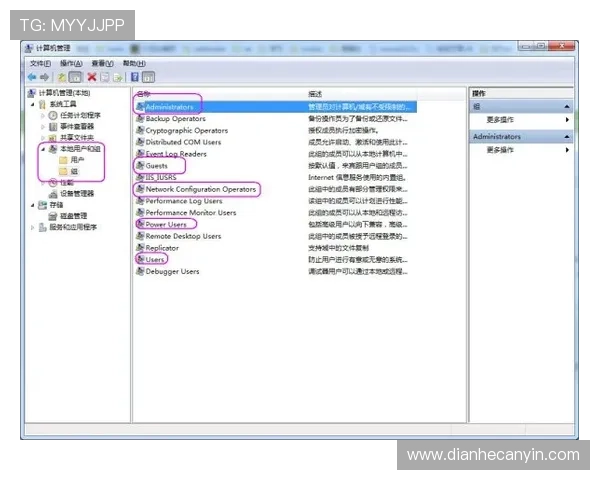Collapse the 系统工具 tree branch

point(33,104)
